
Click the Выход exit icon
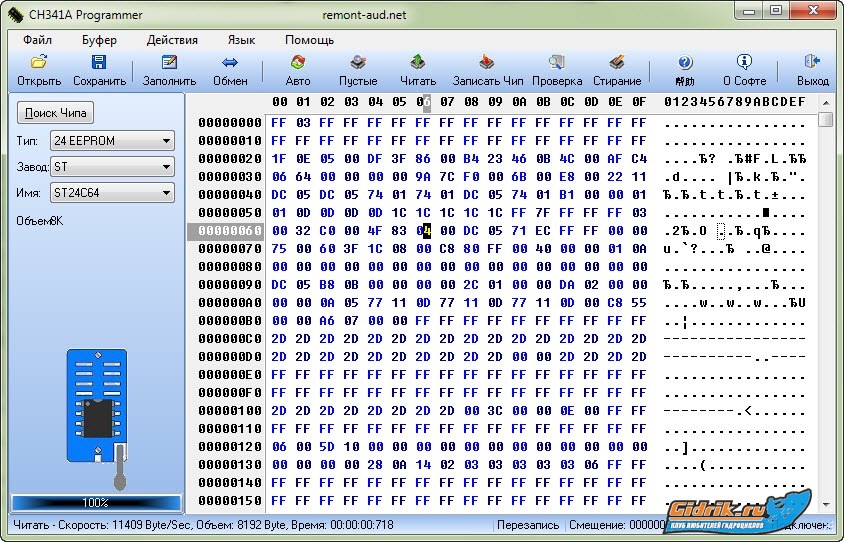pos(812,63)
